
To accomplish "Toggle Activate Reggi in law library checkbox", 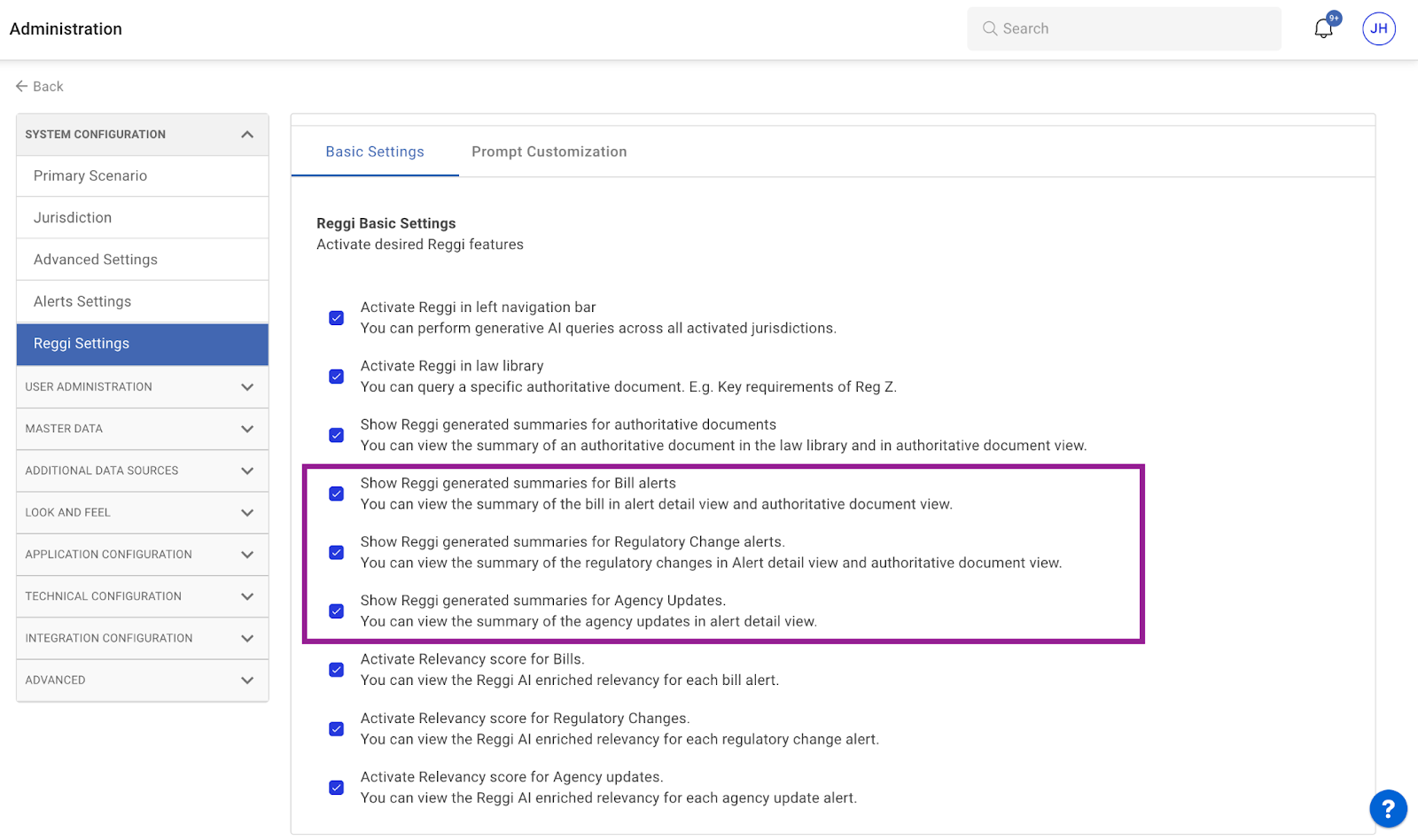I will pos(337,377).
